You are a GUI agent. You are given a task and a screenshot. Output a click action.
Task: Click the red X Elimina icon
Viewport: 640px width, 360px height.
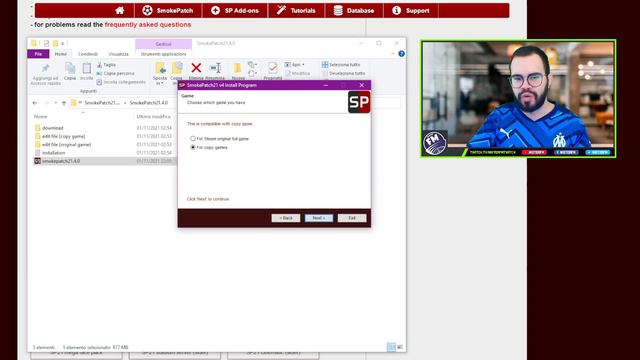point(196,68)
